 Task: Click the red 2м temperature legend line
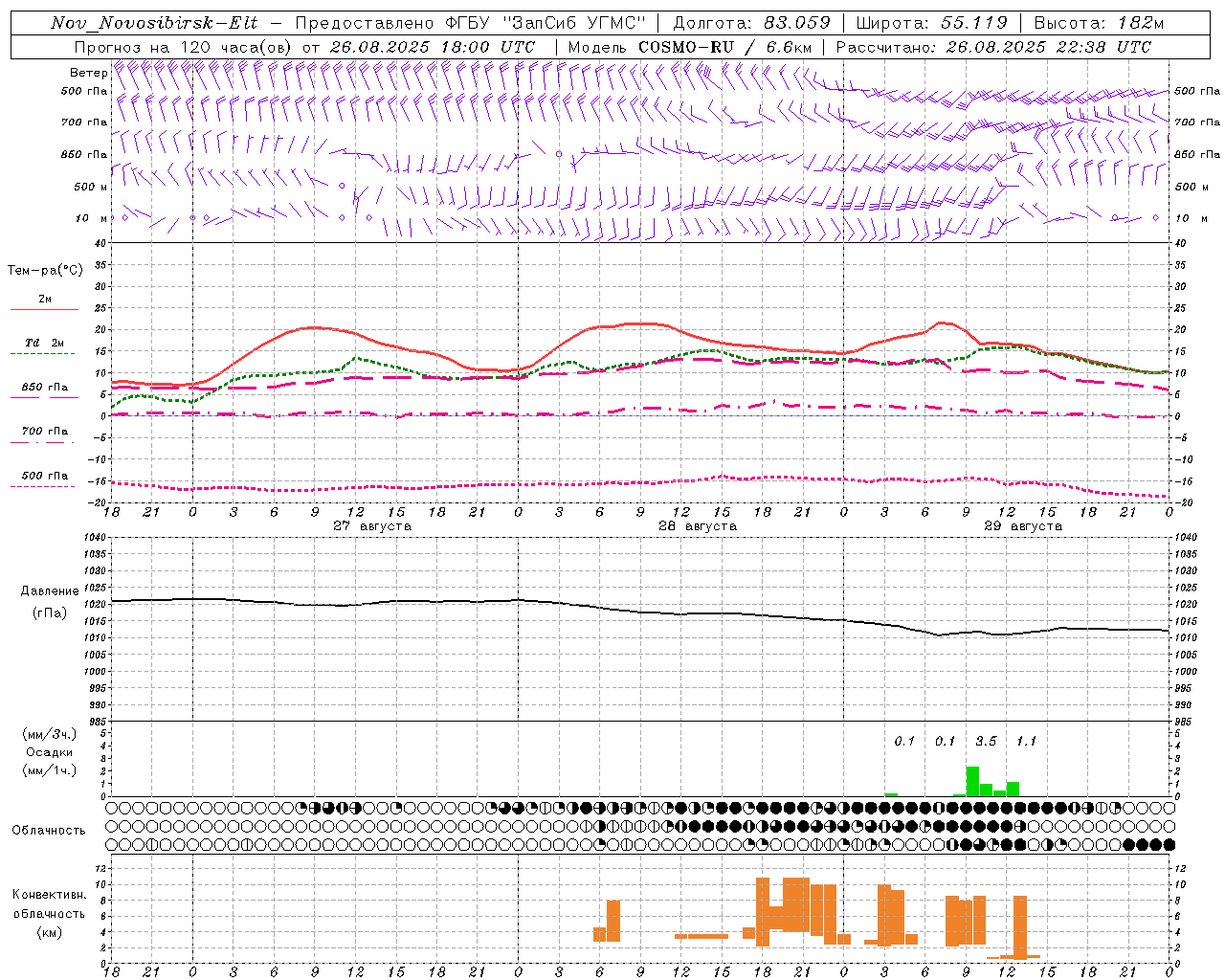[44, 309]
